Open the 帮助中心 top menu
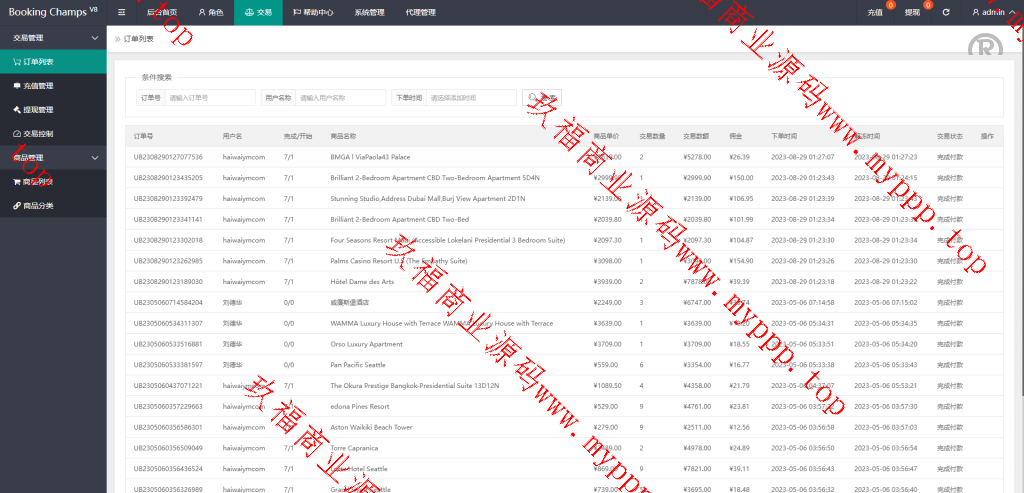 pos(313,12)
